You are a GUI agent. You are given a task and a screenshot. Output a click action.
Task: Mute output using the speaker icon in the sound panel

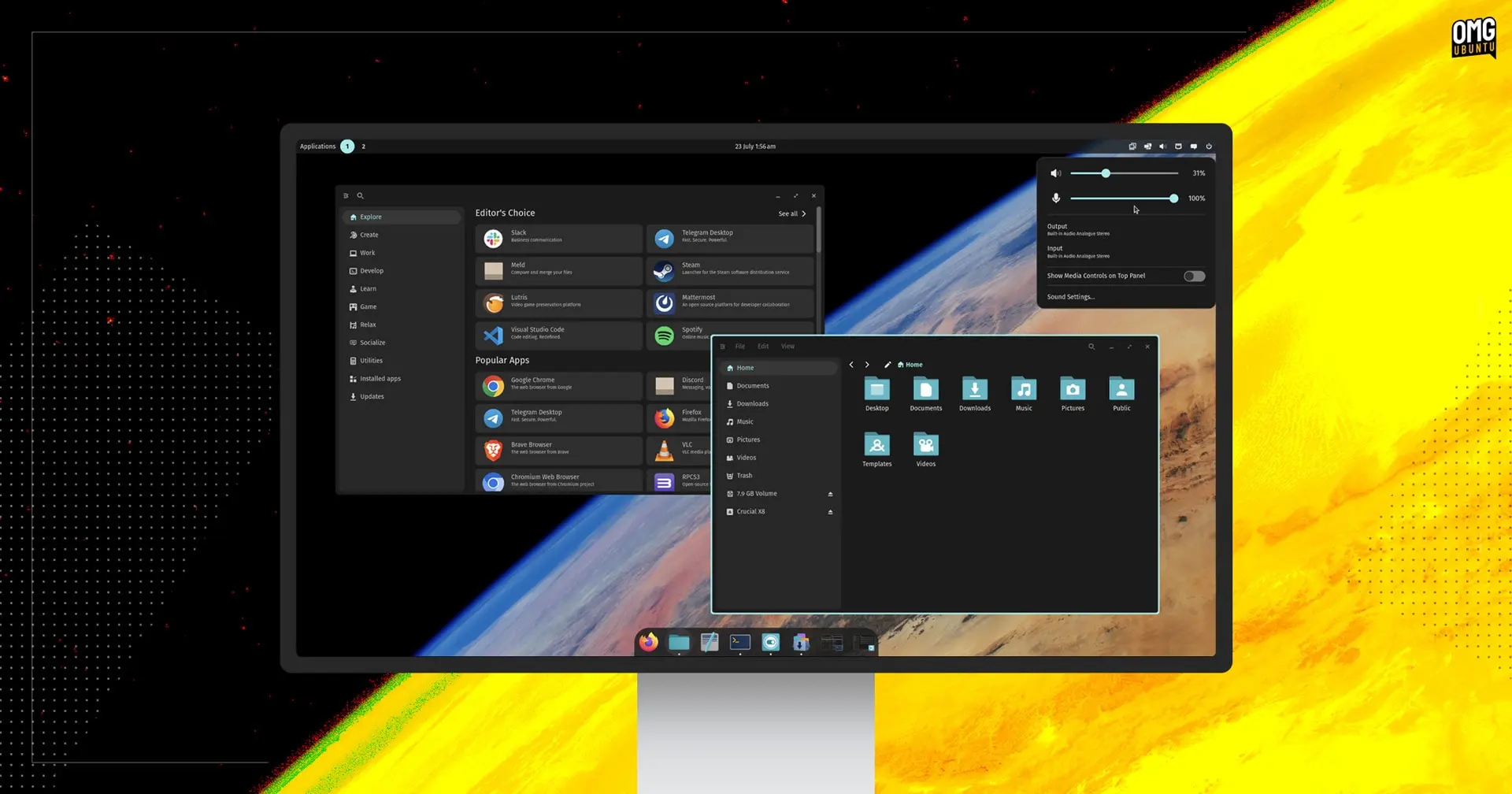pyautogui.click(x=1056, y=173)
